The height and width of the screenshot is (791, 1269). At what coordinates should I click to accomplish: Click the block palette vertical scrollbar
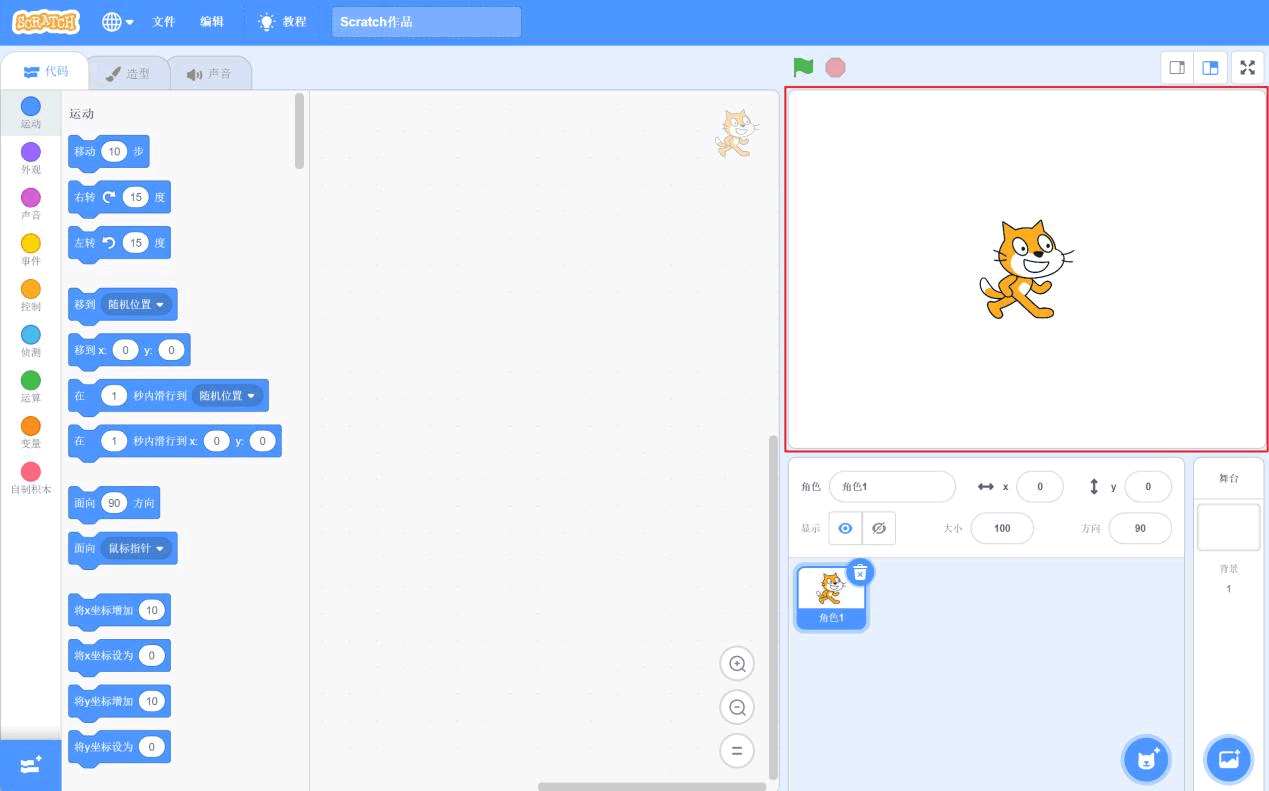[x=300, y=131]
